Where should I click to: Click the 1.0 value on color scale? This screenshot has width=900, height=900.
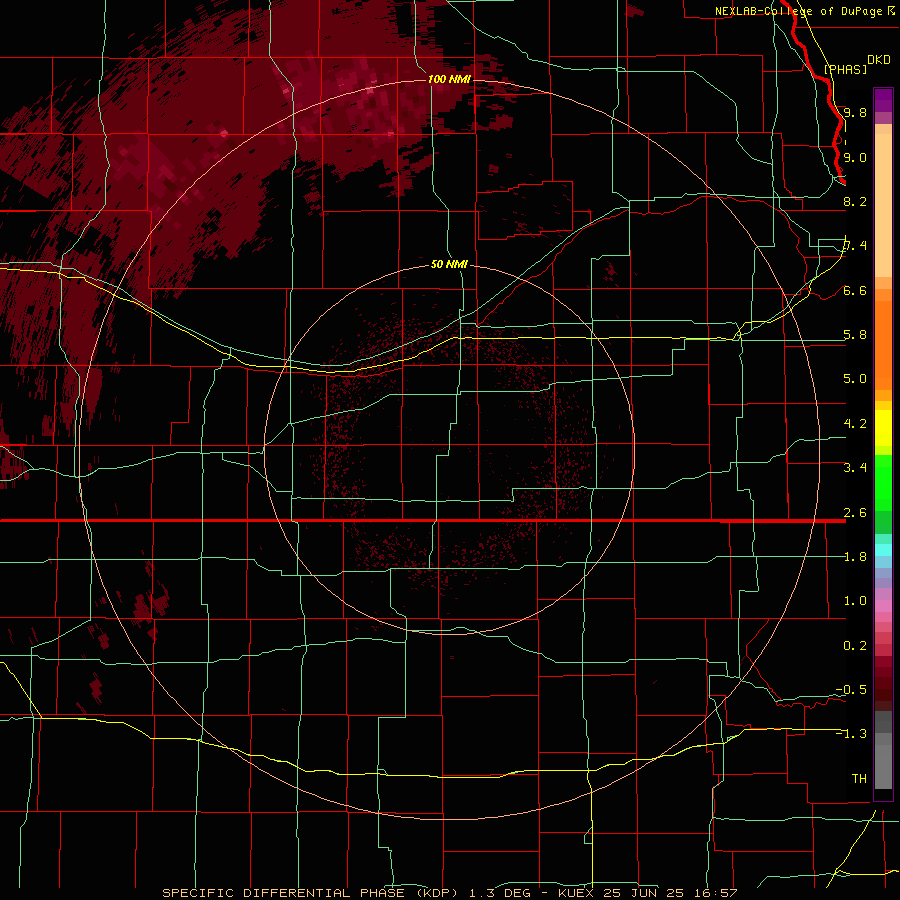(x=855, y=601)
